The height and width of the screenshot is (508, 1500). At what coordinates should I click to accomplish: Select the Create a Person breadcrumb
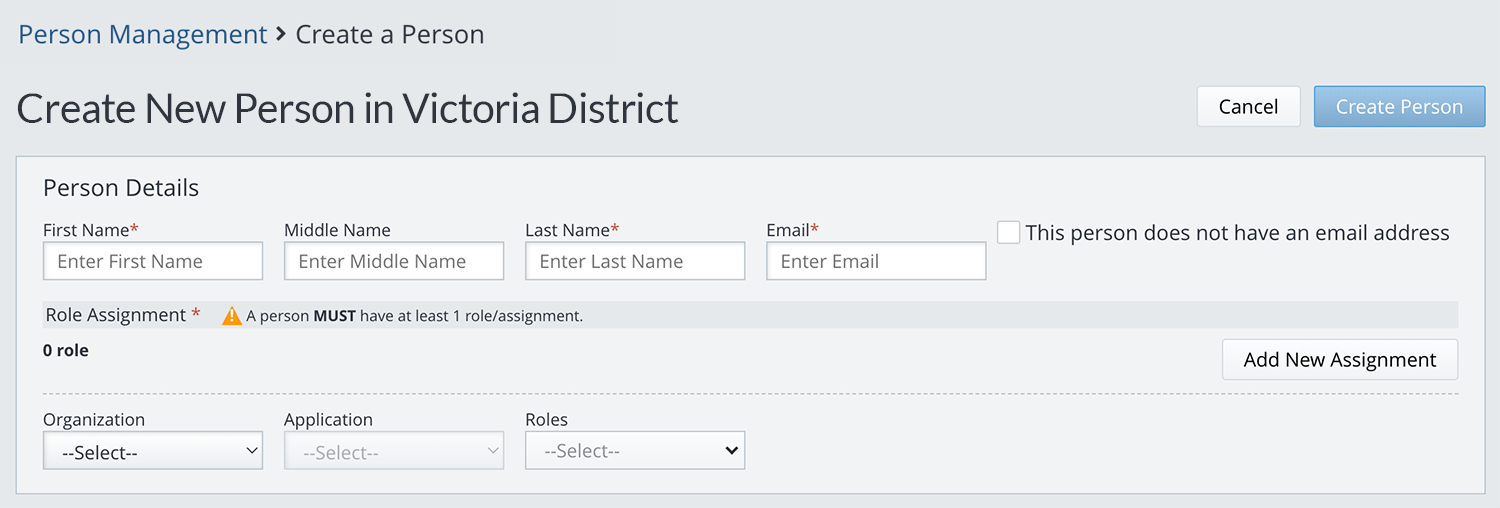tap(390, 35)
